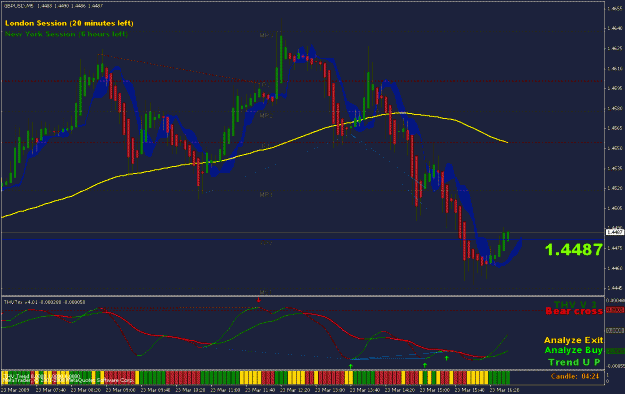Click the '23 Mar 13:40' time axis label

coord(365,390)
